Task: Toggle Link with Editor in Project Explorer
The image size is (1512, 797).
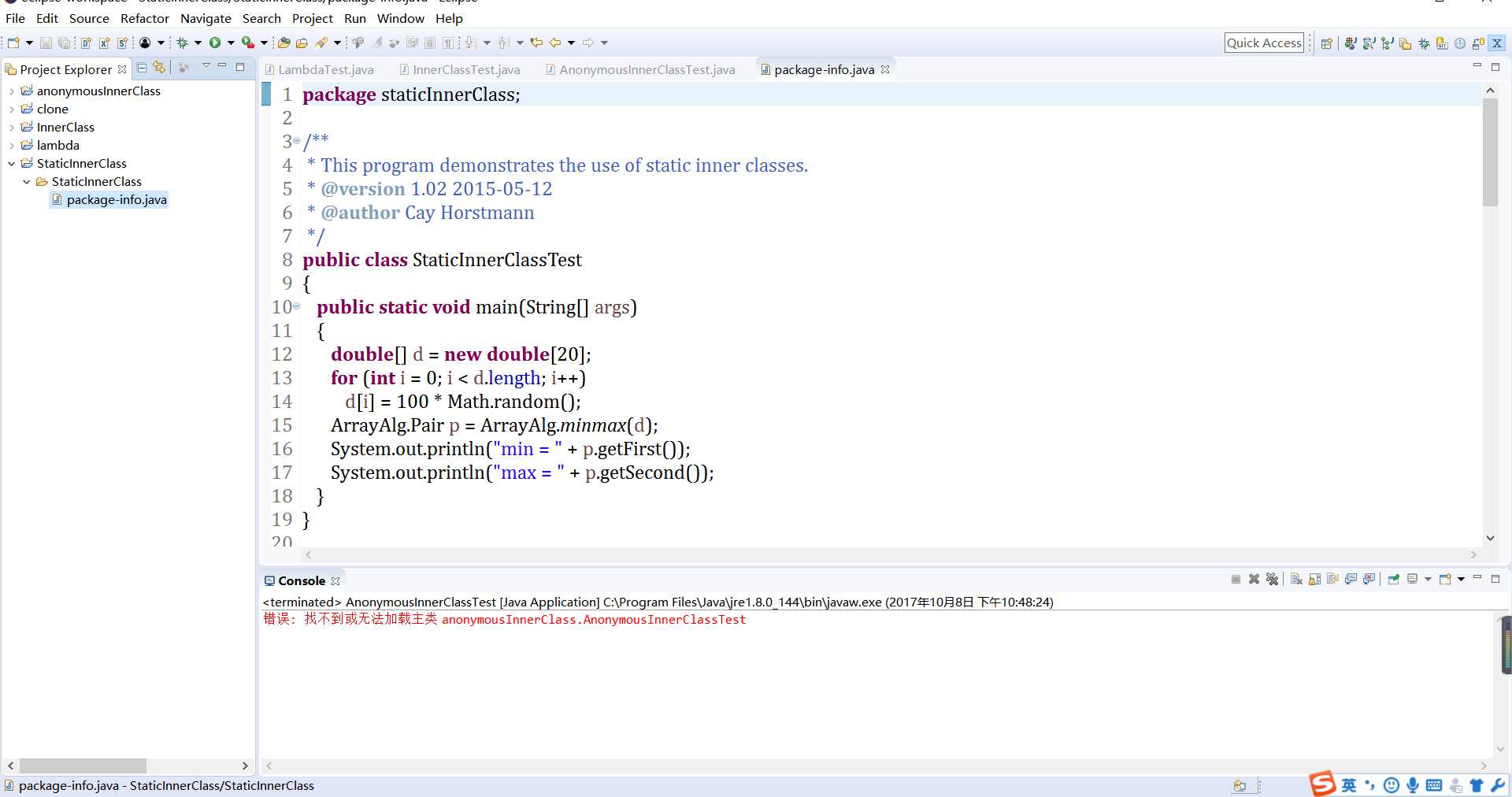Action: (159, 68)
